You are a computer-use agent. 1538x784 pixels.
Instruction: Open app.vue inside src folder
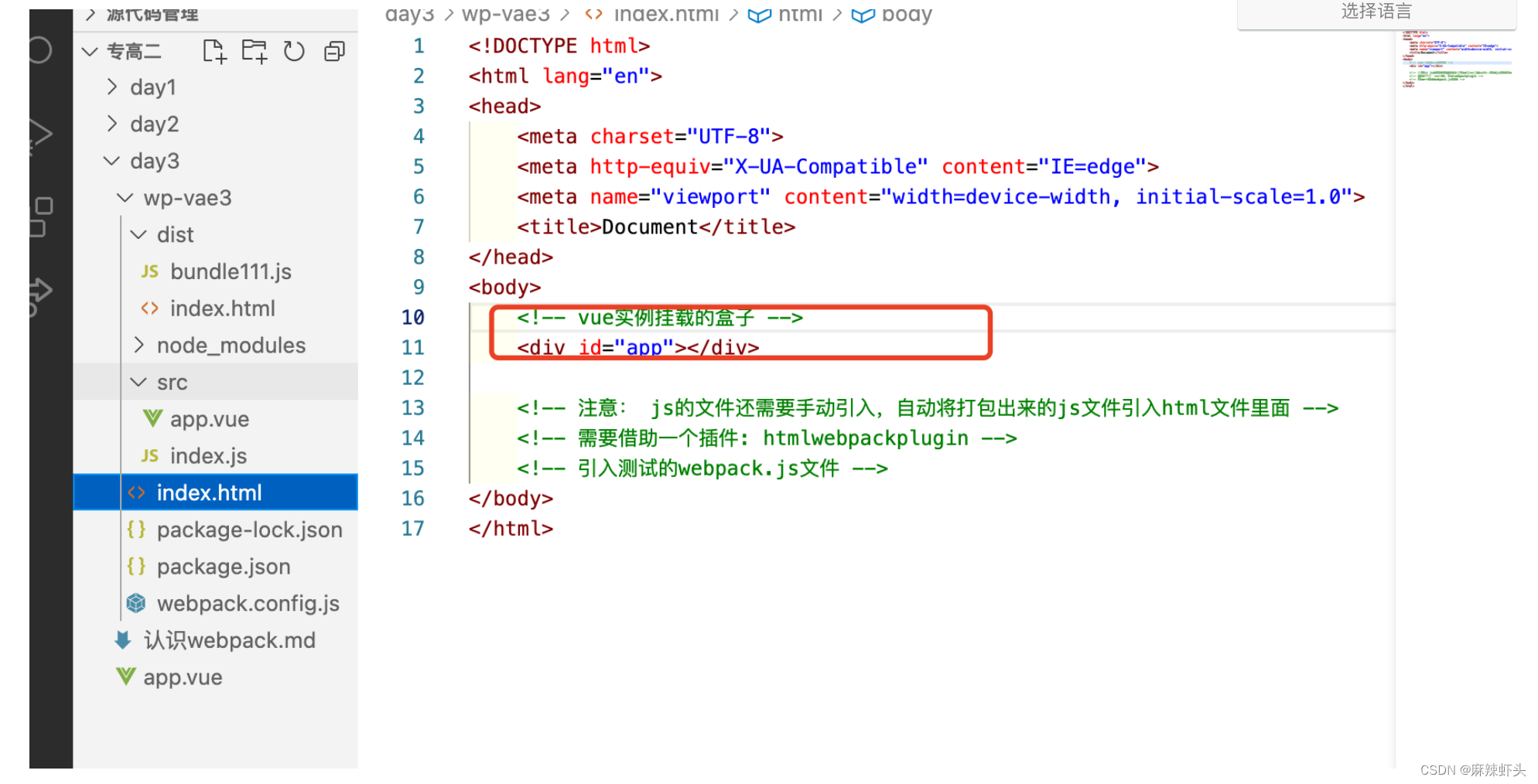point(210,419)
